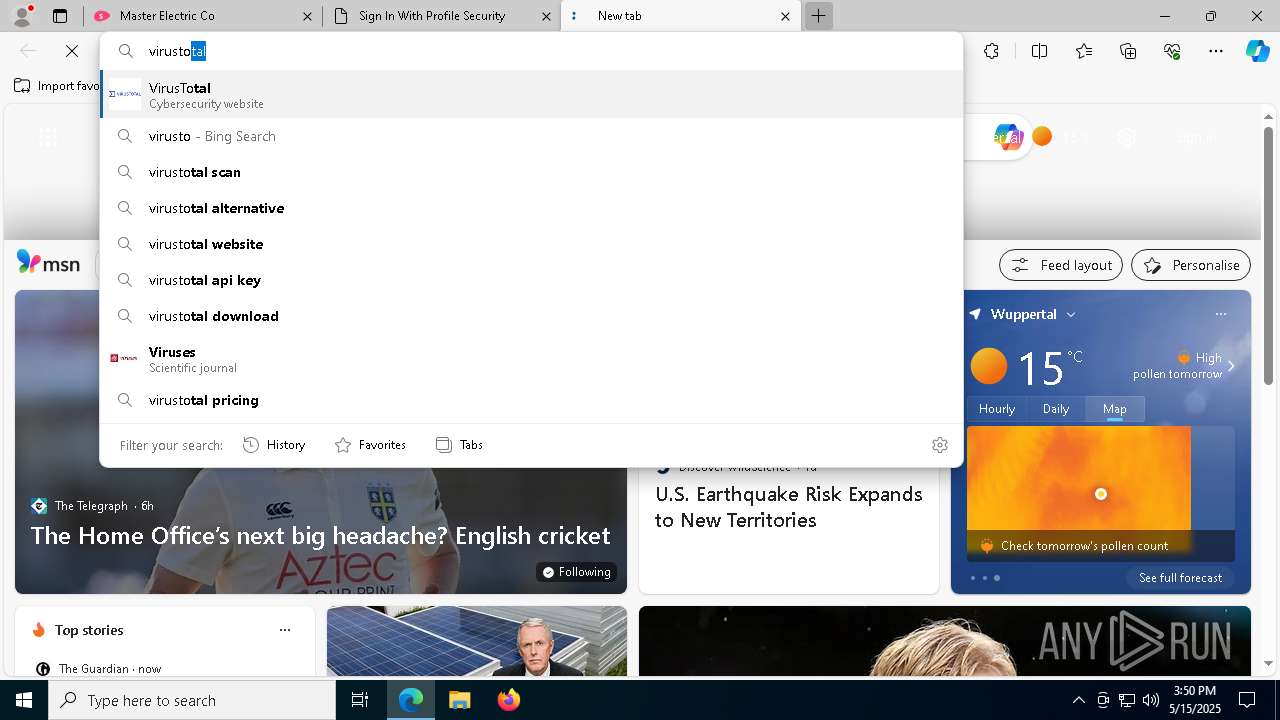This screenshot has height=720, width=1280.
Task: Switch weather to Daily tab
Action: point(1056,409)
